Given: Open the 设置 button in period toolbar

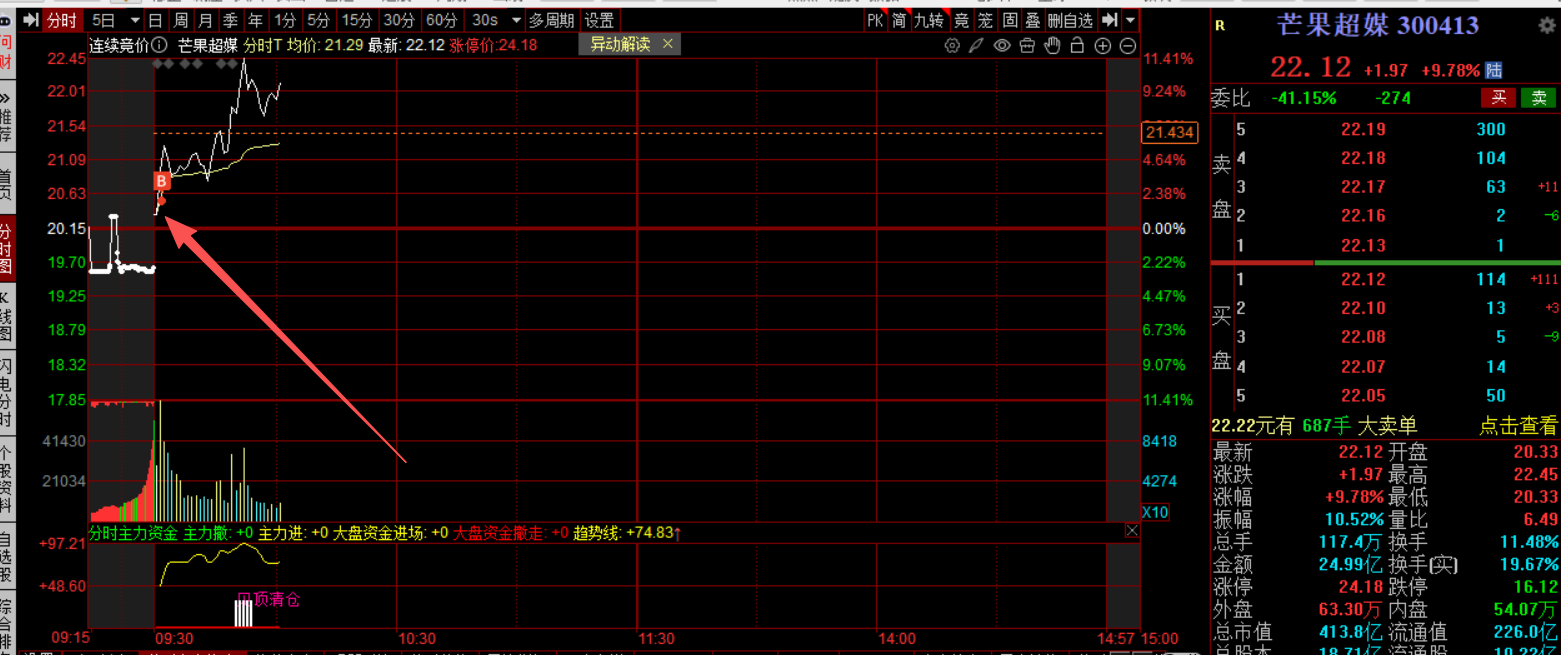Looking at the screenshot, I should (x=600, y=20).
